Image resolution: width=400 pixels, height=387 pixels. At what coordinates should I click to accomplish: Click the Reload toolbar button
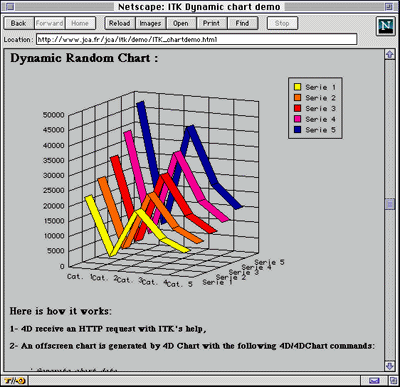120,23
